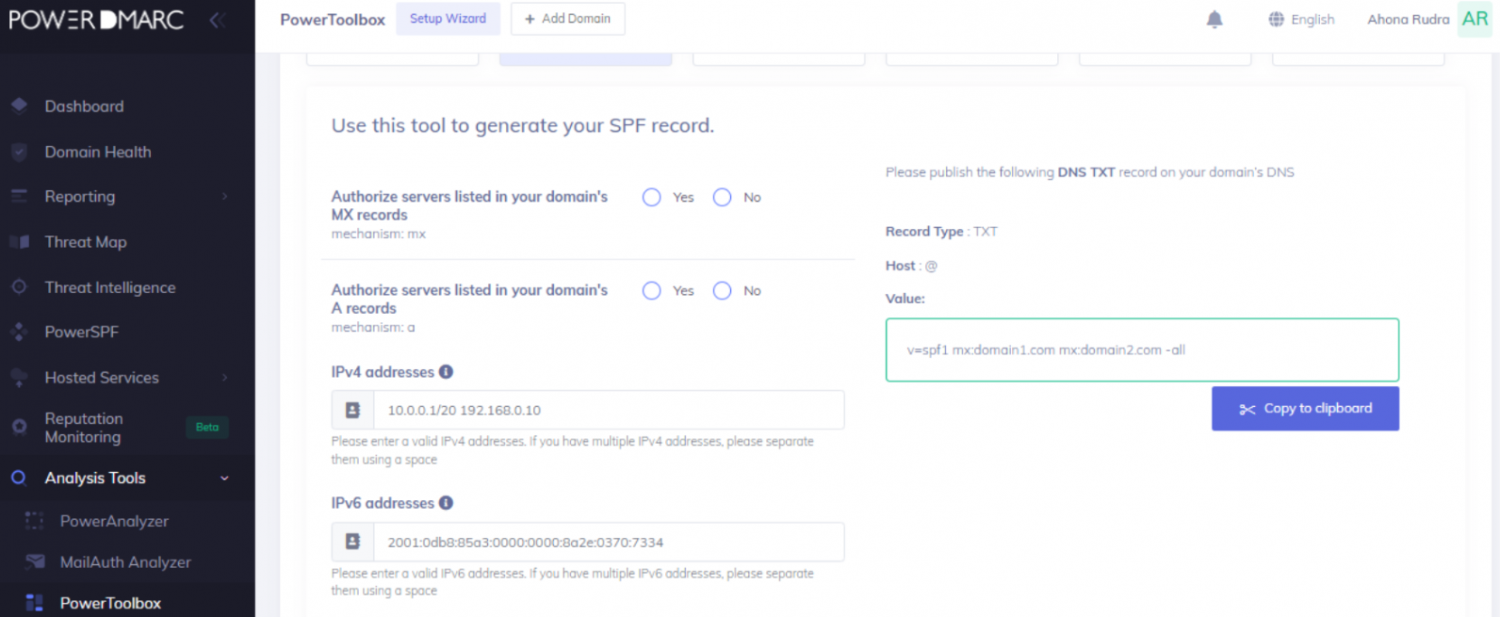Screen dimensions: 1500x617
Task: Click the IPv6 addresses info icon
Action: tap(446, 502)
